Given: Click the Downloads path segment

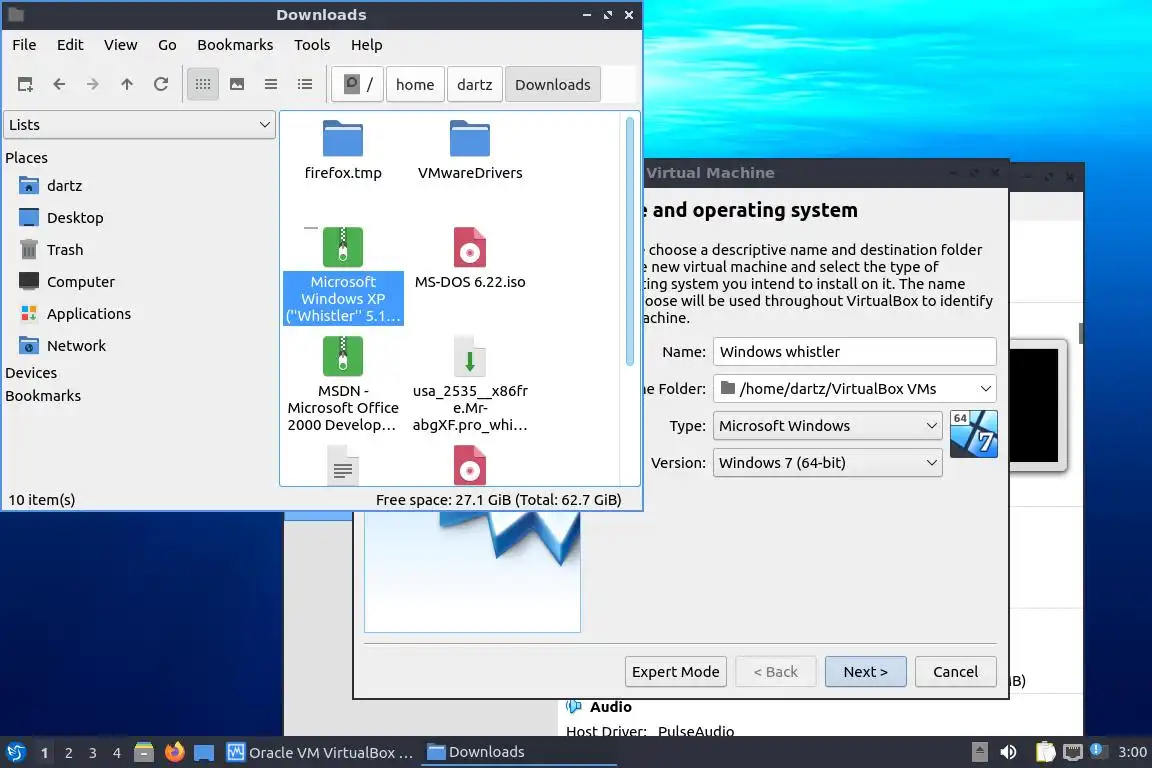Looking at the screenshot, I should [552, 85].
